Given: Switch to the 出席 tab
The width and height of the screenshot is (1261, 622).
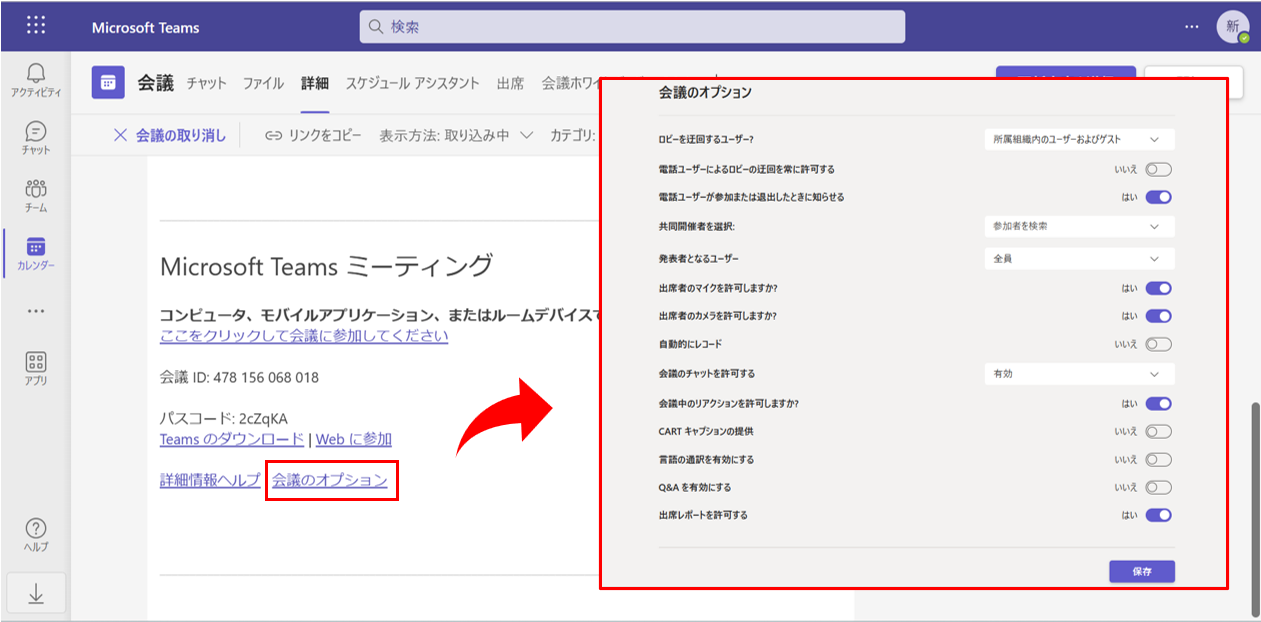Looking at the screenshot, I should tap(511, 83).
